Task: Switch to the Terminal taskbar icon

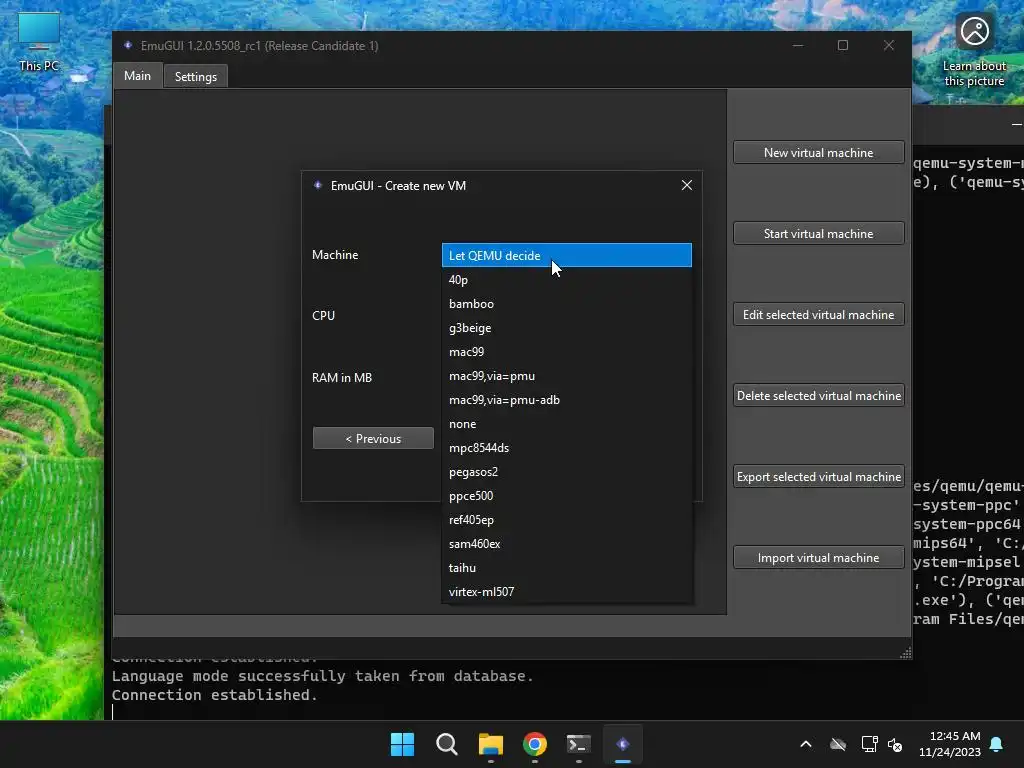Action: 579,744
